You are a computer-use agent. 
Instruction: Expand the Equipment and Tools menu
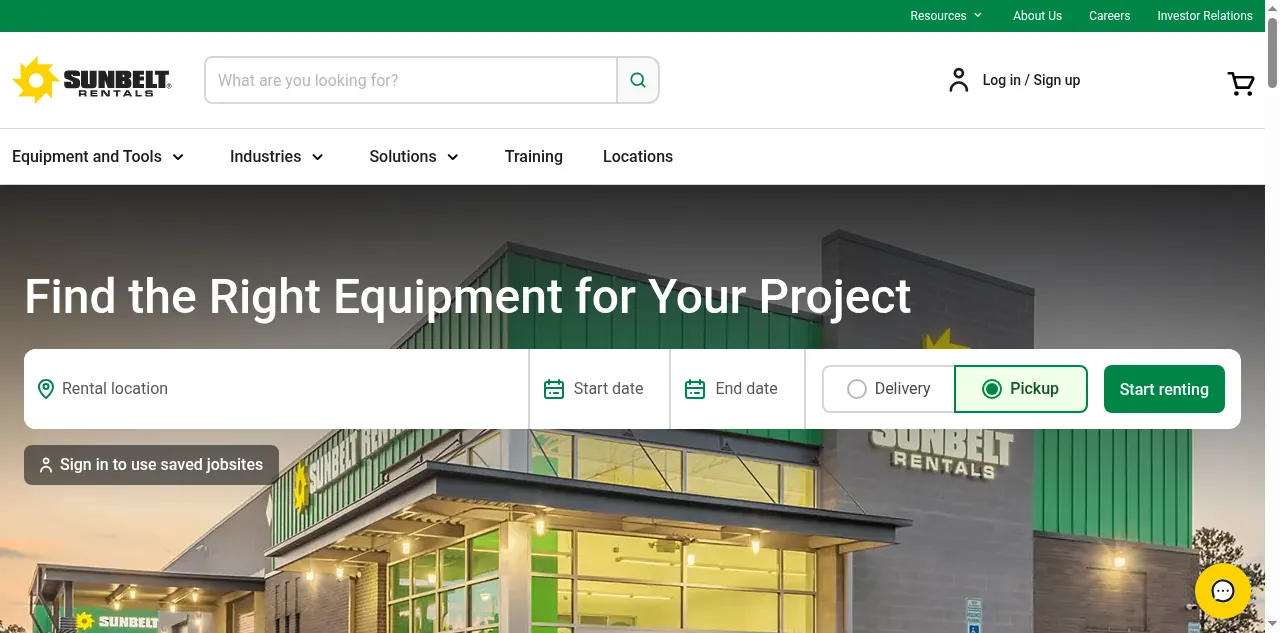(x=98, y=157)
